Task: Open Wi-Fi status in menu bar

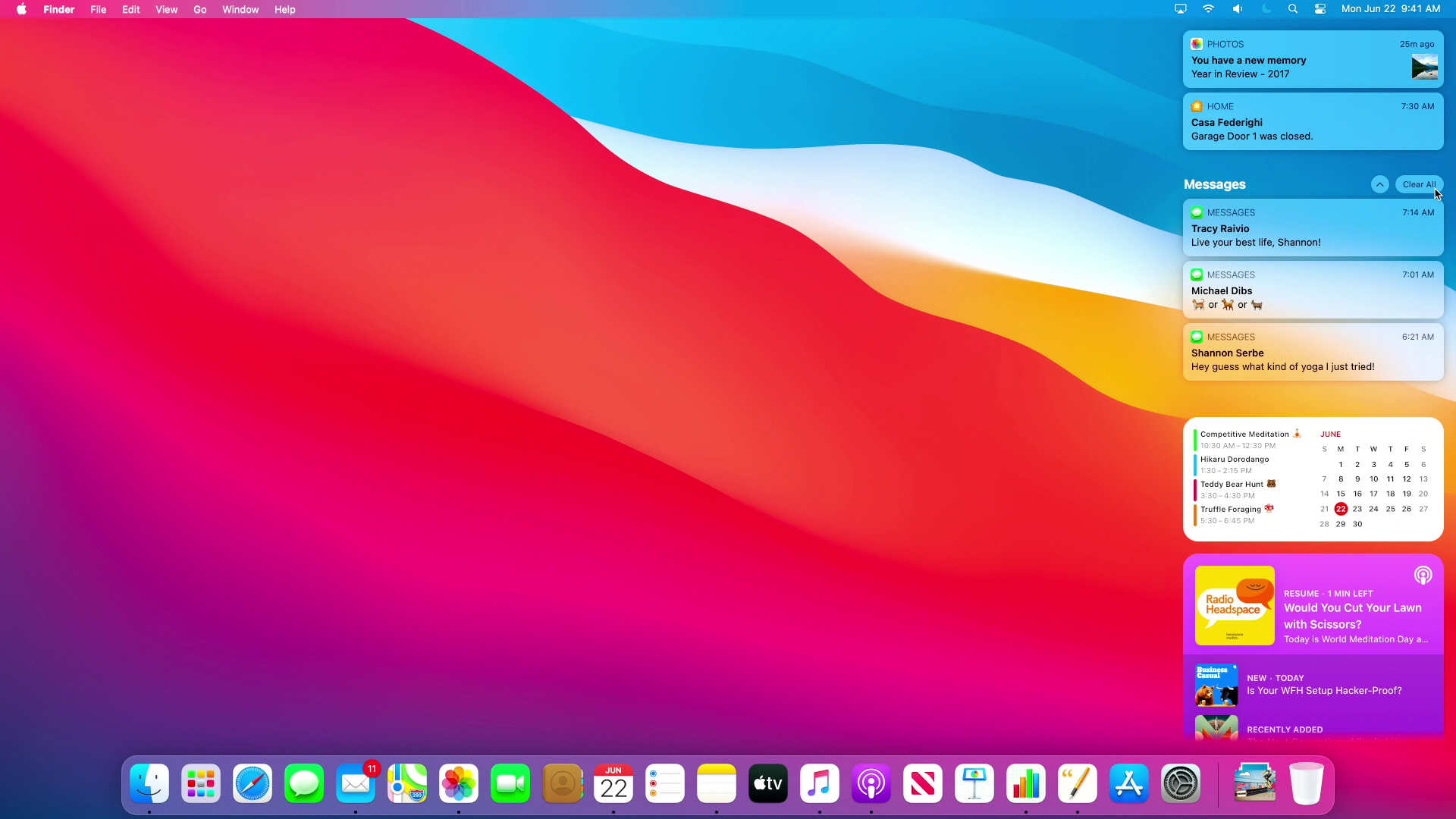Action: tap(1209, 9)
